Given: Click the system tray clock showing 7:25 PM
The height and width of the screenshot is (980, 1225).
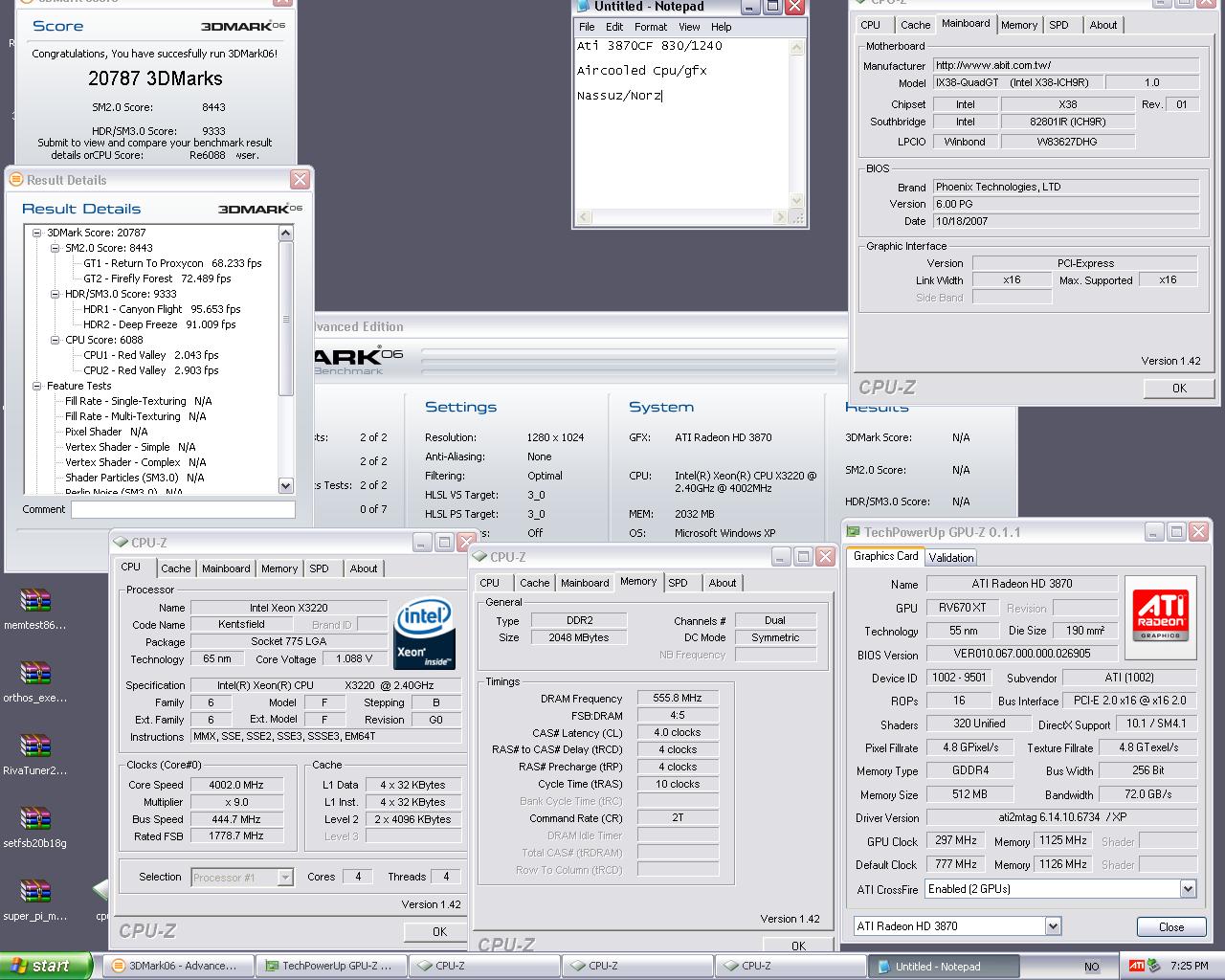Looking at the screenshot, I should (1190, 966).
